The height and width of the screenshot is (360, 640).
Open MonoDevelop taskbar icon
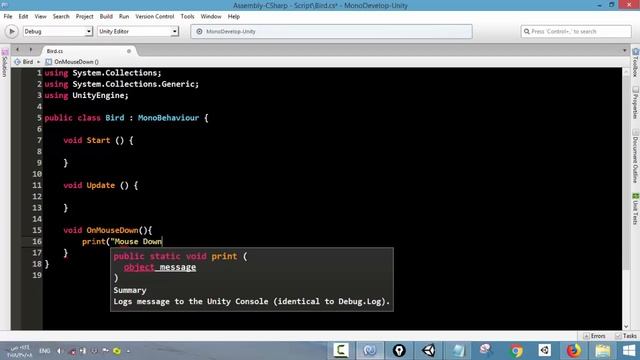click(x=370, y=350)
